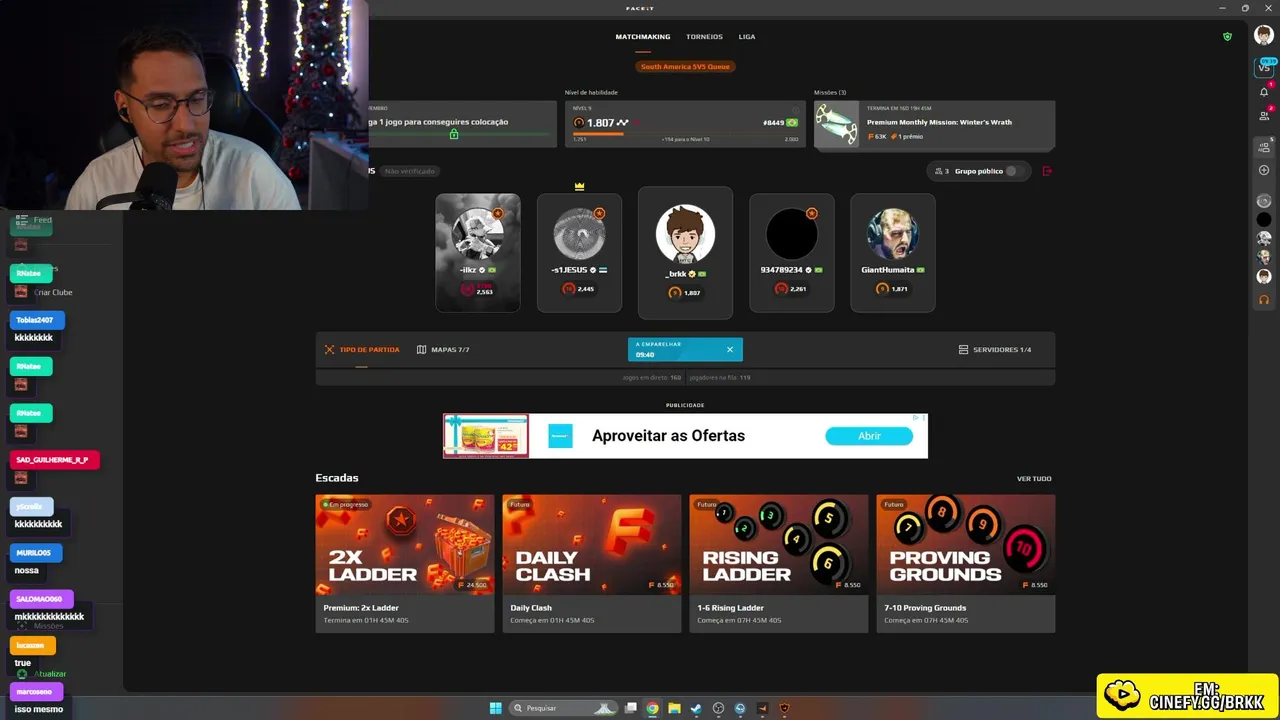Click the Aproveitar as Ofertas ad banner text
The height and width of the screenshot is (720, 1280).
click(x=668, y=436)
